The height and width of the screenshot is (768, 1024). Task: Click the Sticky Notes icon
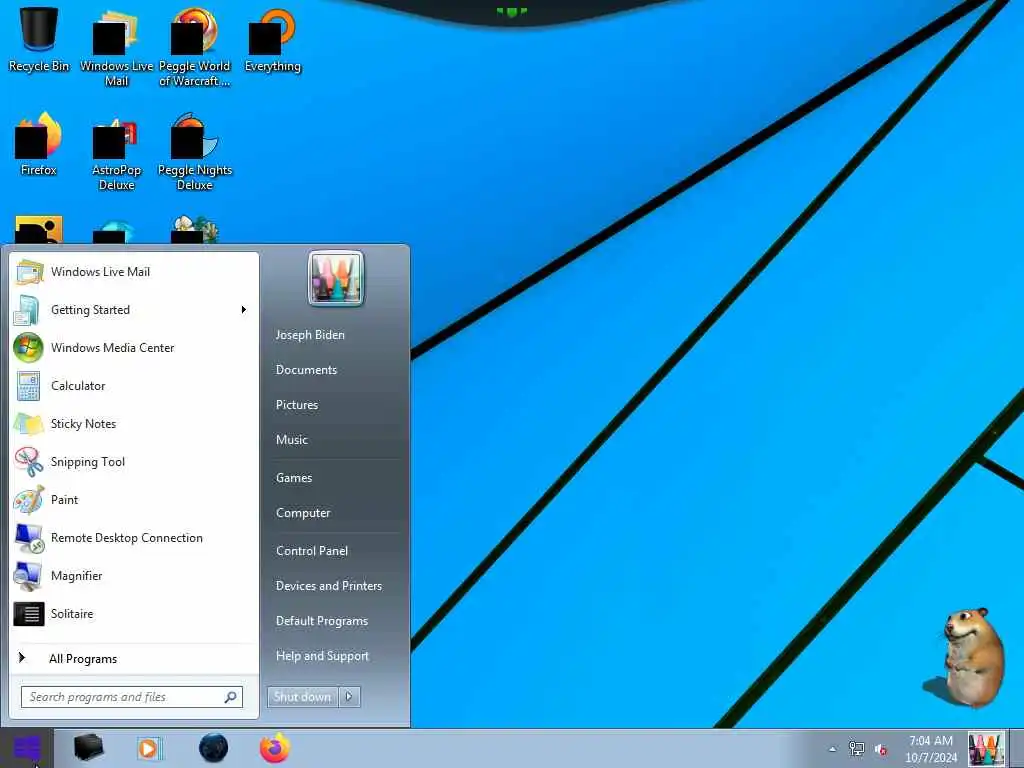(29, 424)
